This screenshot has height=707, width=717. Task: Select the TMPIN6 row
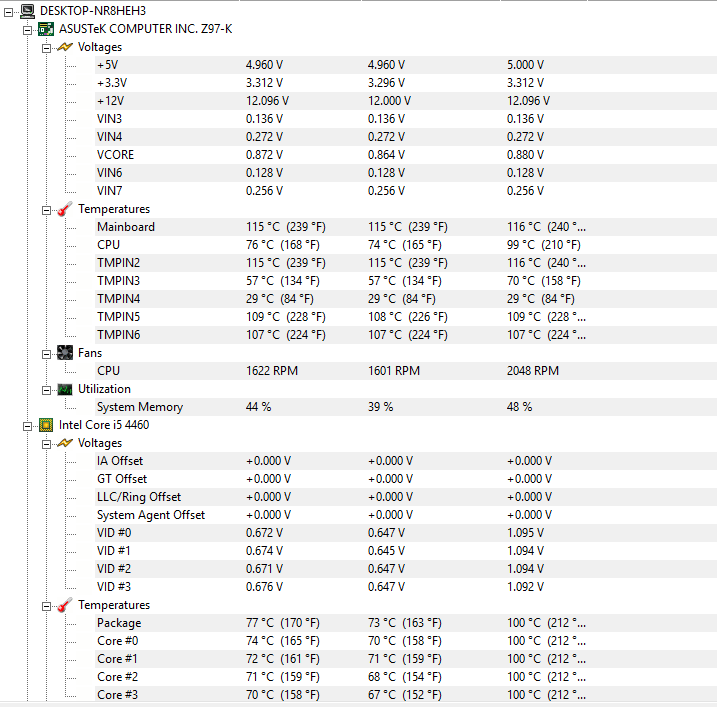click(x=406, y=335)
